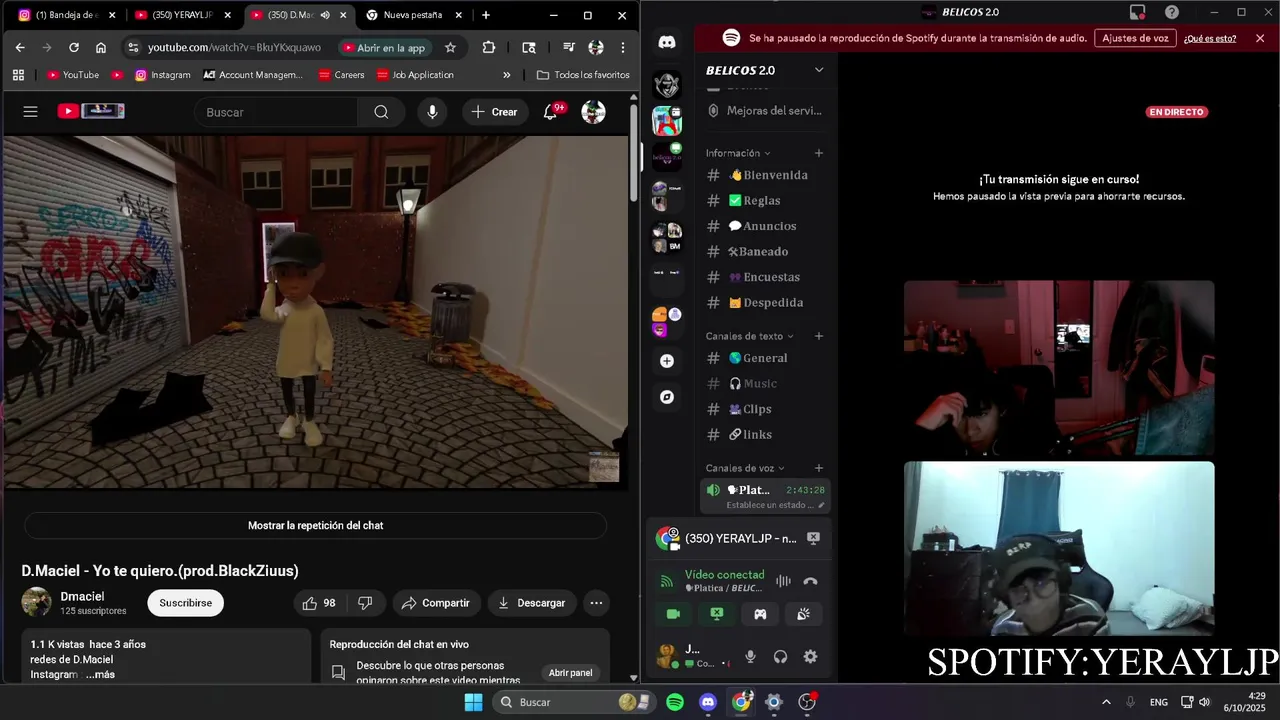The height and width of the screenshot is (720, 1280).
Task: Go to Chrome home page
Action: pyautogui.click(x=101, y=47)
